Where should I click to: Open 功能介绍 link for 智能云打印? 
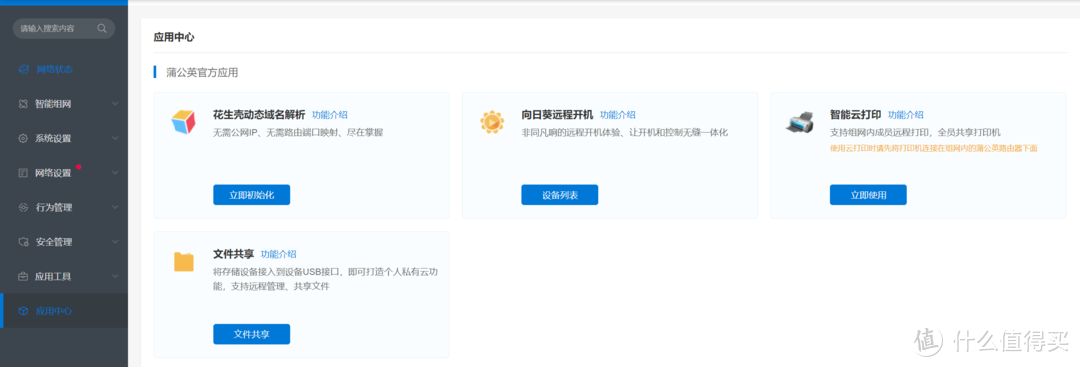click(906, 115)
